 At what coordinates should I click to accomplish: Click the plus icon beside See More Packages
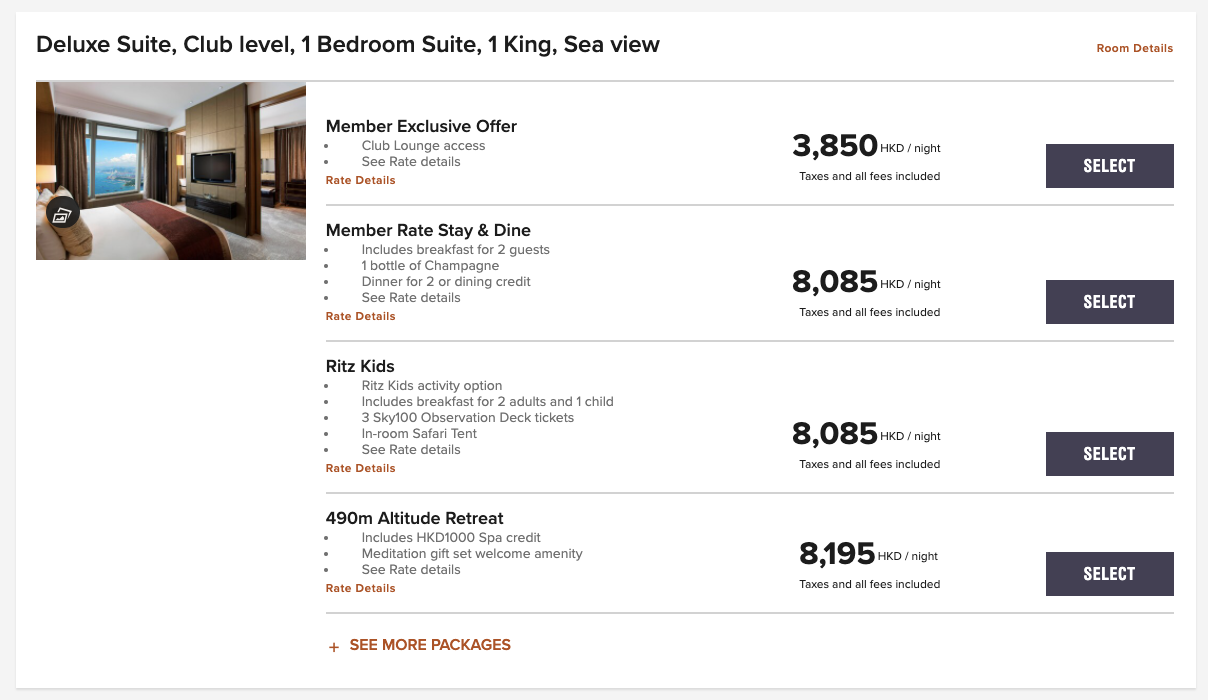(334, 647)
